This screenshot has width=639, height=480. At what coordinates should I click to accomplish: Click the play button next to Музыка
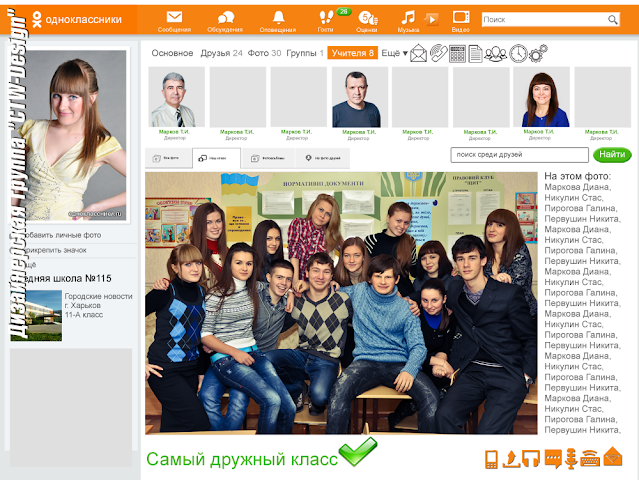click(431, 19)
